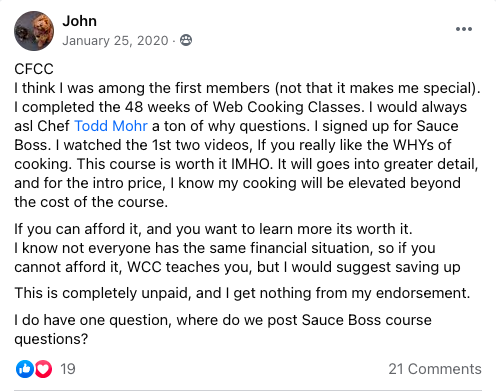The width and height of the screenshot is (496, 391).
Task: Click the 'completely unpaid' endorsement sentence
Action: click(242, 293)
